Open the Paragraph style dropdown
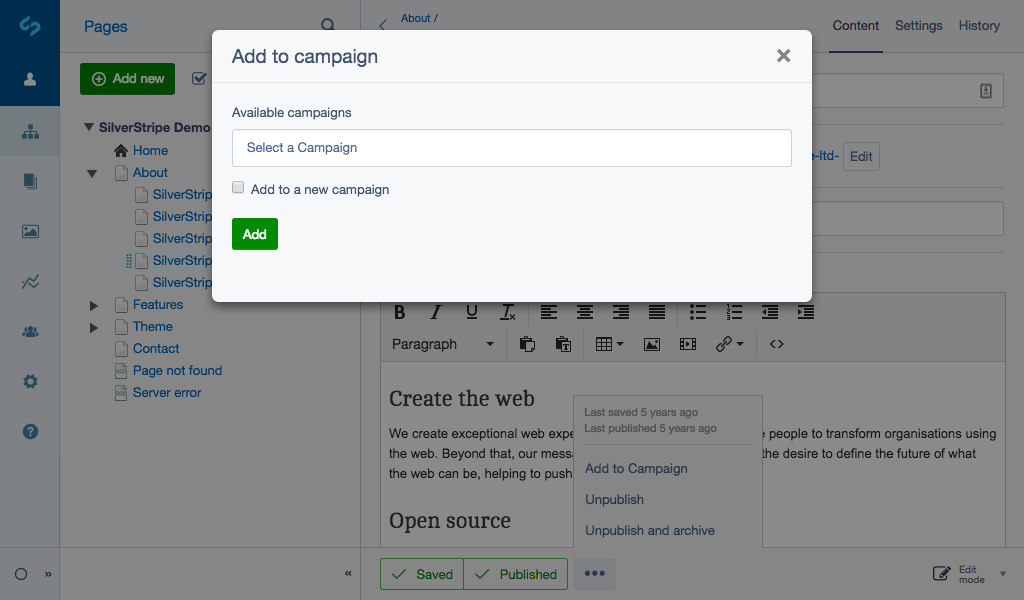Image resolution: width=1024 pixels, height=600 pixels. (444, 344)
